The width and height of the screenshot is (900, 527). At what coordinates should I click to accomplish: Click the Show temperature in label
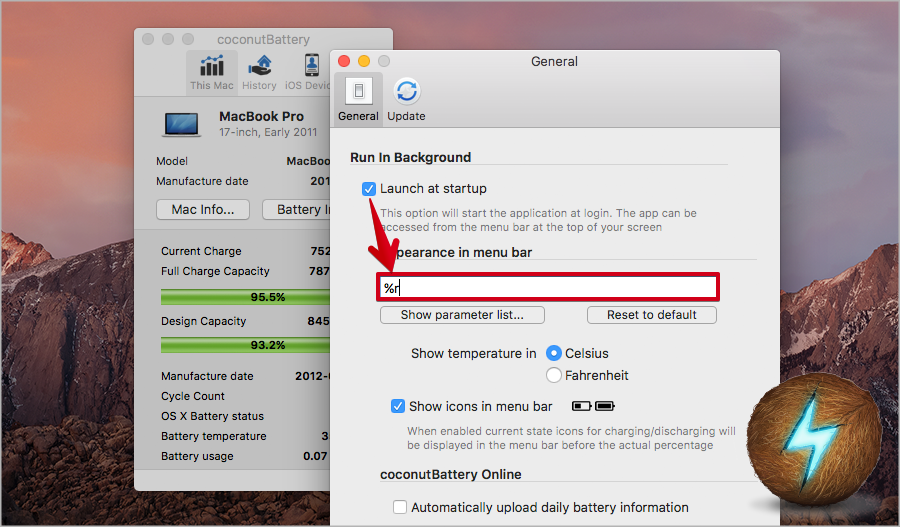[x=474, y=354]
